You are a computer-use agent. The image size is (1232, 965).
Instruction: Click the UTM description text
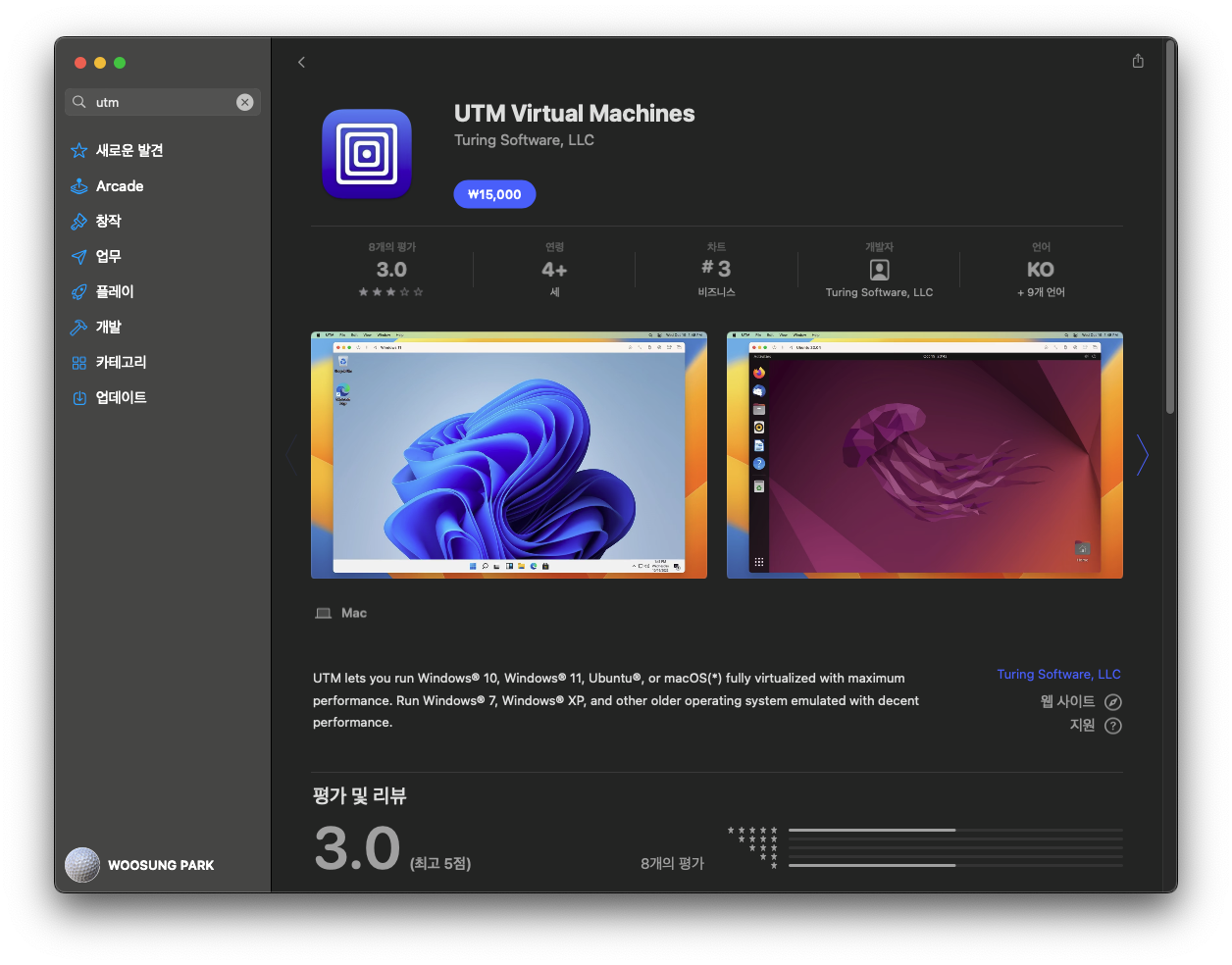pyautogui.click(x=616, y=700)
